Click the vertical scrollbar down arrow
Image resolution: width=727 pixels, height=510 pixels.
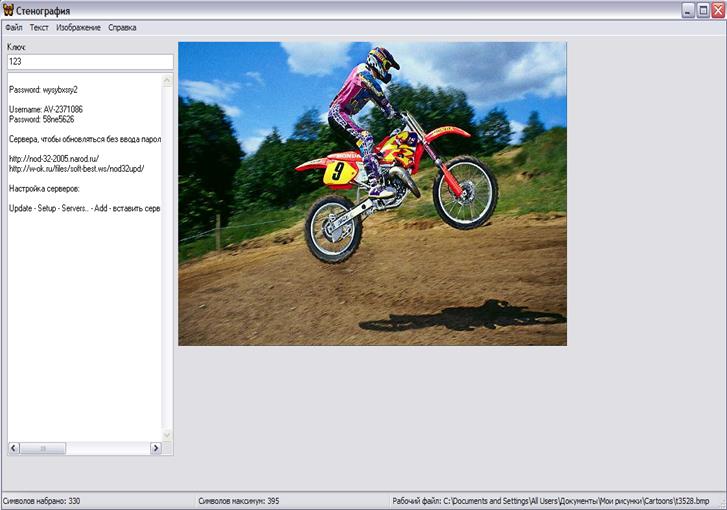167,435
